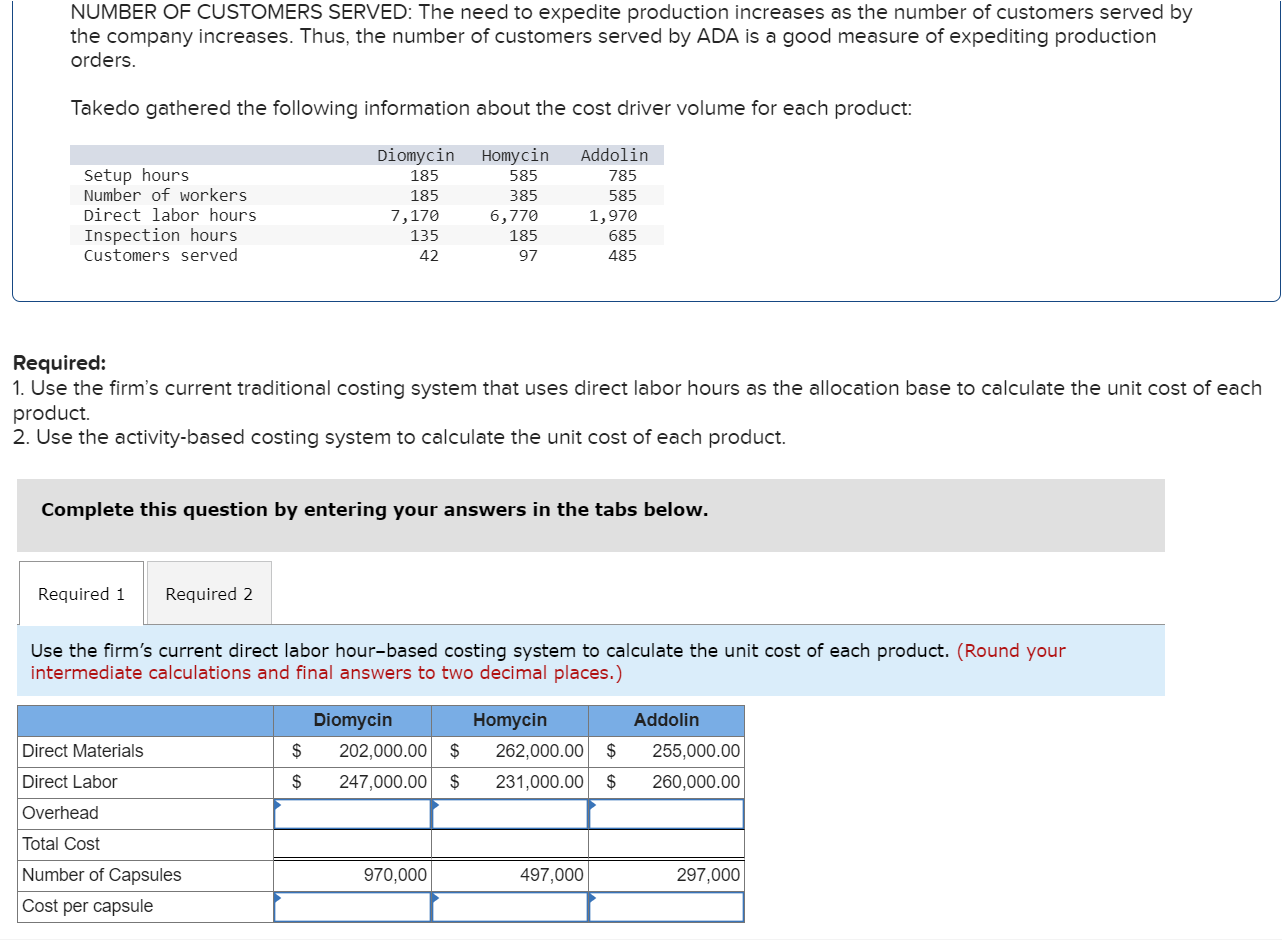Click the Diomycin answer table header
The height and width of the screenshot is (940, 1282).
(353, 720)
